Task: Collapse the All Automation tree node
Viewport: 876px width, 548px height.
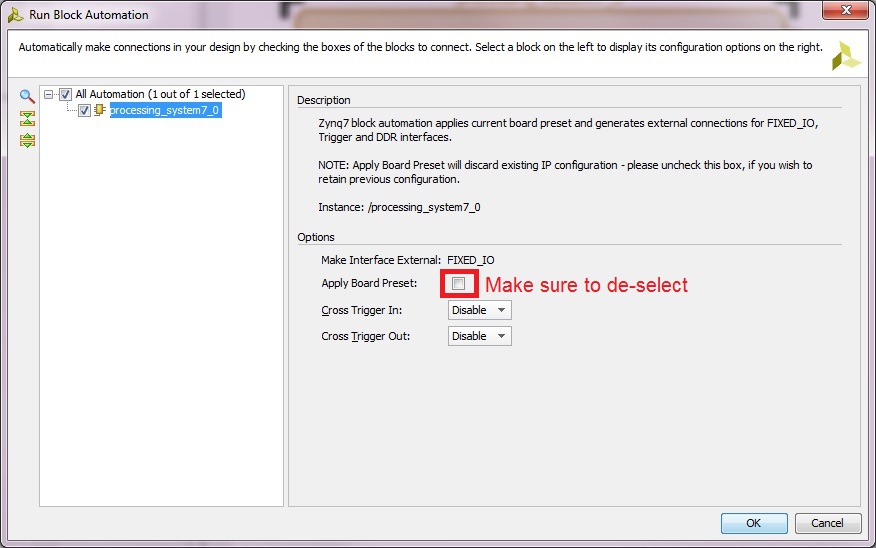Action: (x=49, y=94)
